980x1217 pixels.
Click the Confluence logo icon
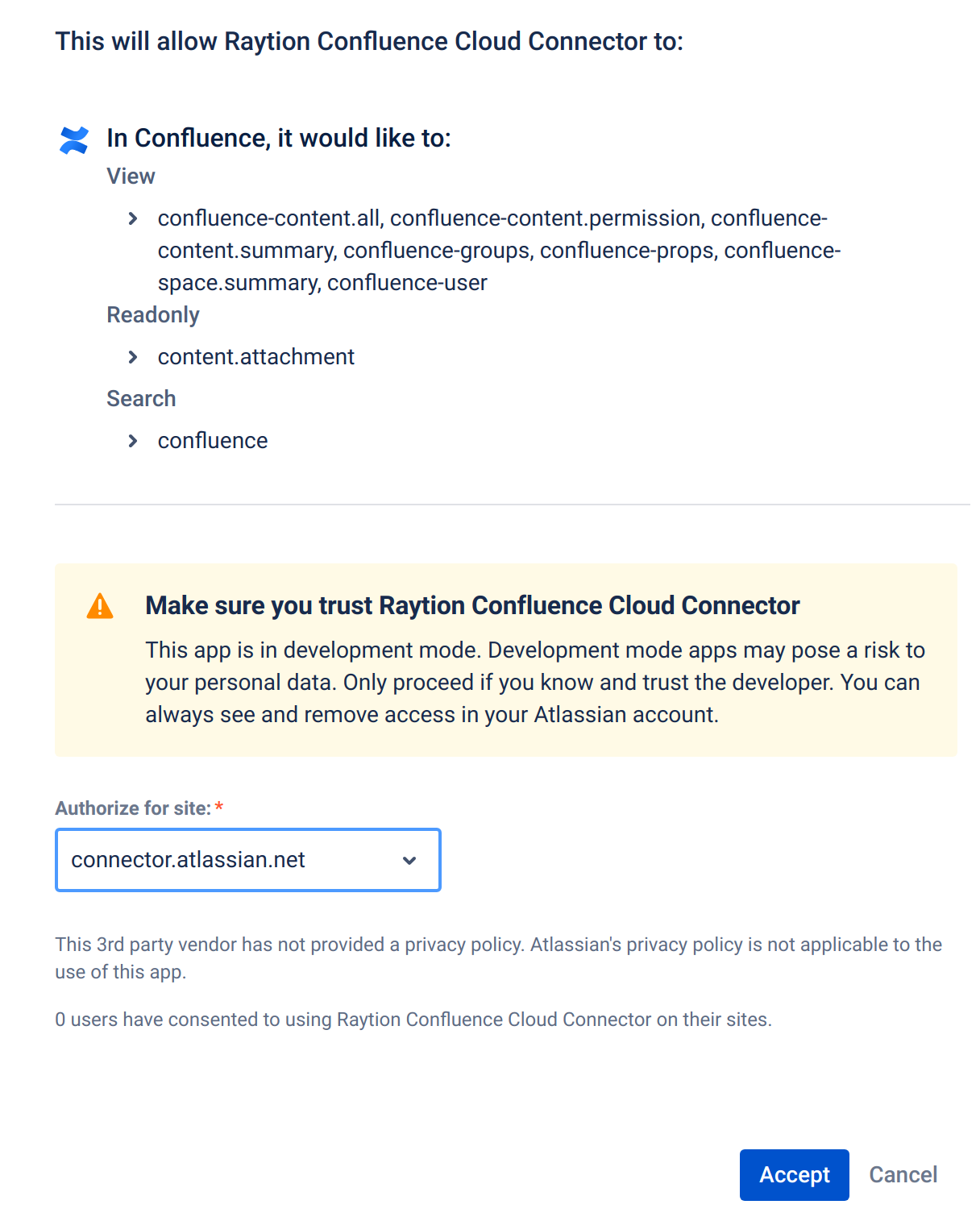[x=73, y=140]
